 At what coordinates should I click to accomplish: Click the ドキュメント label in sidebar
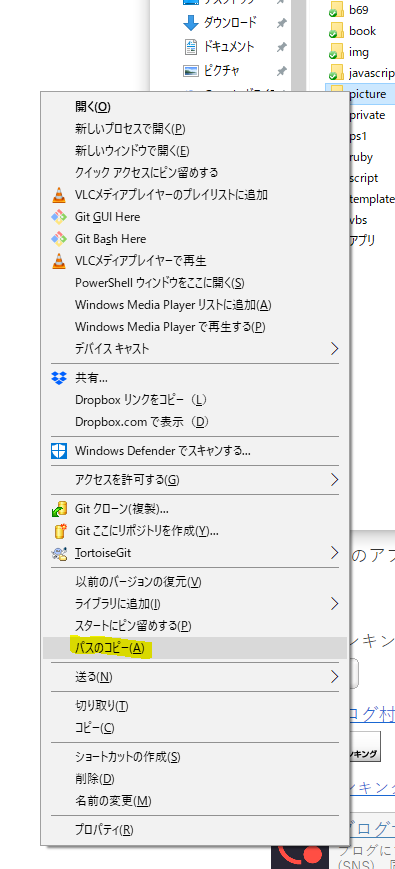point(229,47)
